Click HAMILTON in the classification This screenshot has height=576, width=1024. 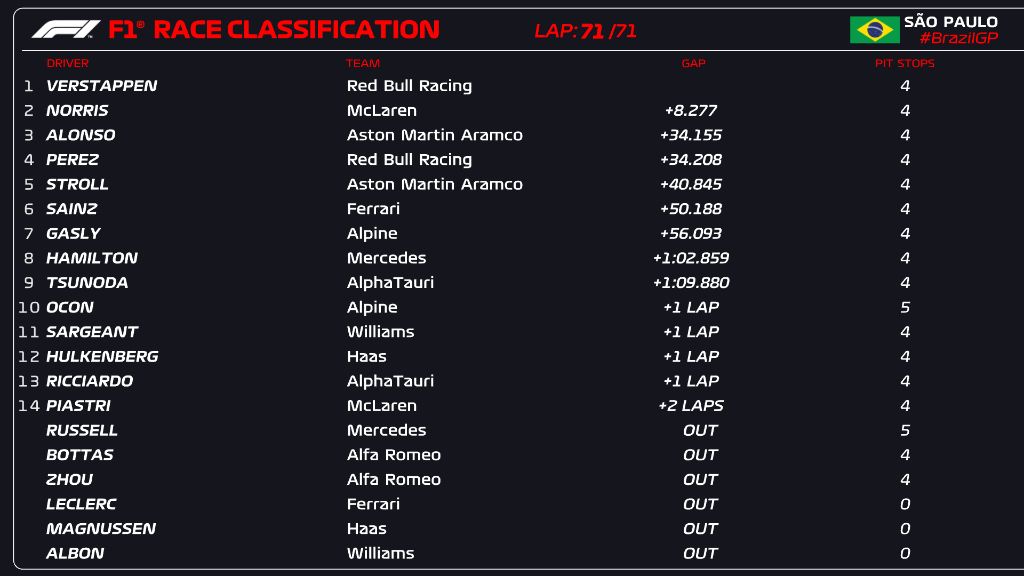(91, 258)
